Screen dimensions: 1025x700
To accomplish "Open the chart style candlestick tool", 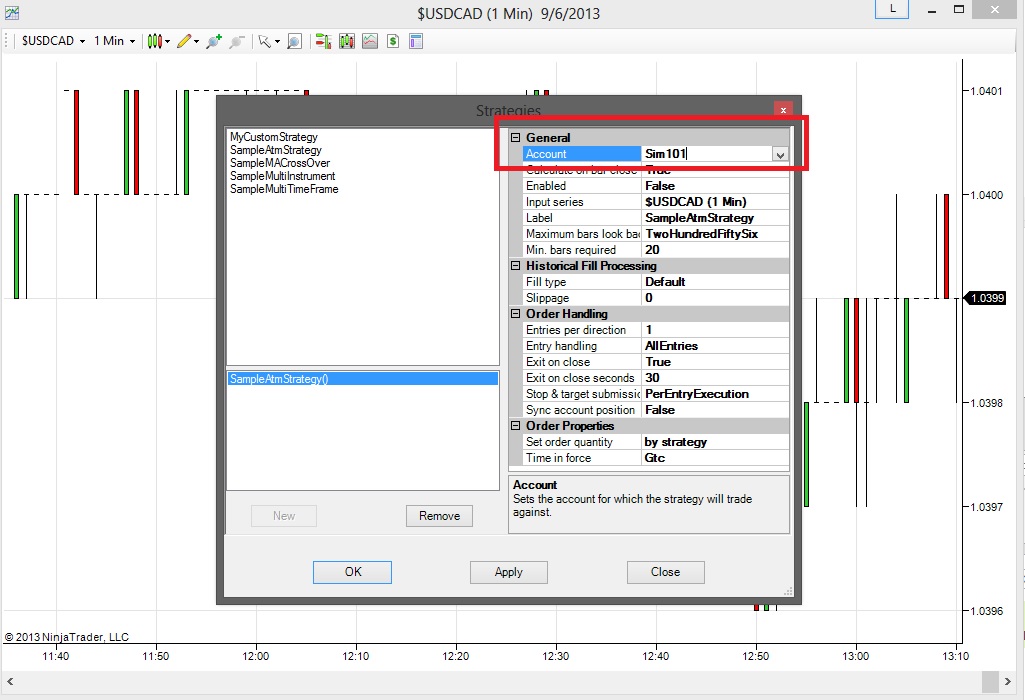I will [x=154, y=41].
